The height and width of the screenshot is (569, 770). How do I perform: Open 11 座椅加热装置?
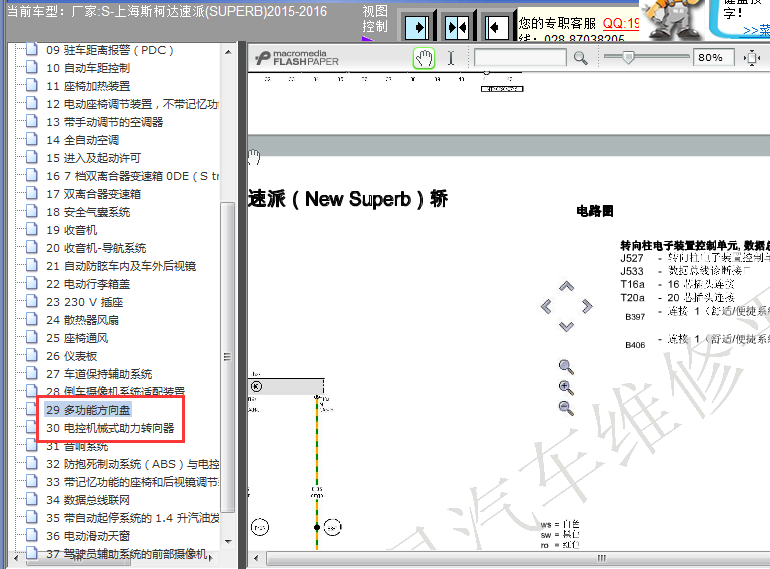(x=88, y=86)
